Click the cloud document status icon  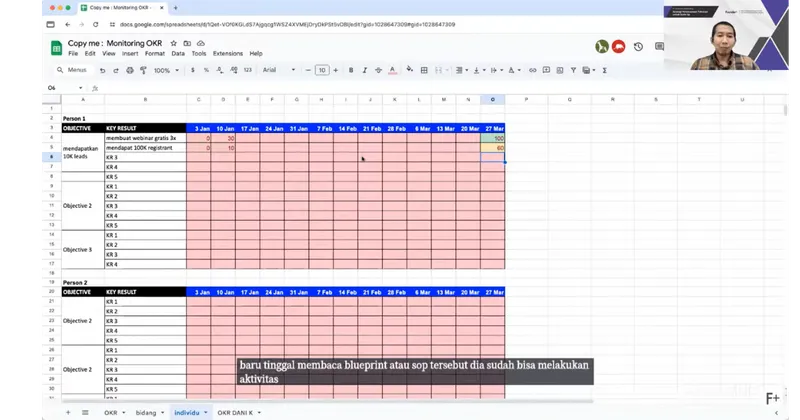coord(201,43)
